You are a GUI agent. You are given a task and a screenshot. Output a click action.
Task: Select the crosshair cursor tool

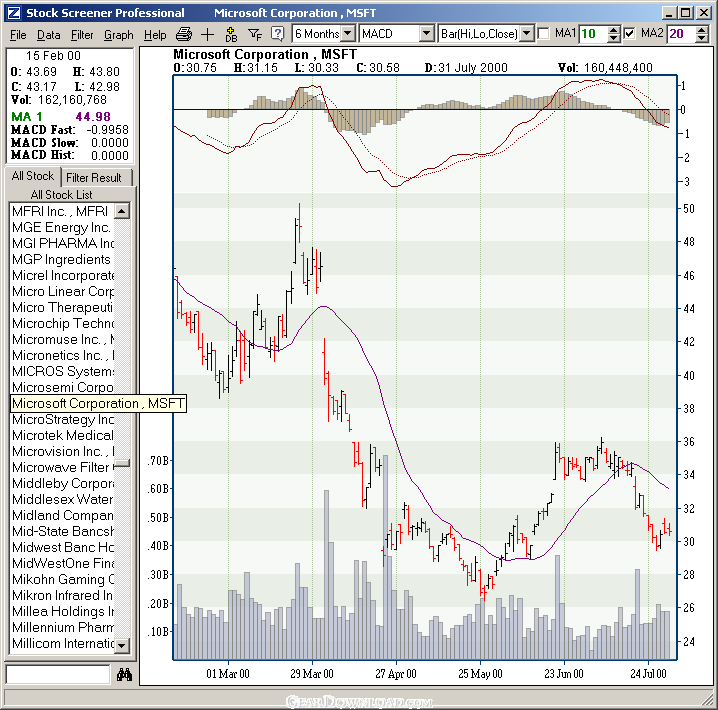point(207,34)
